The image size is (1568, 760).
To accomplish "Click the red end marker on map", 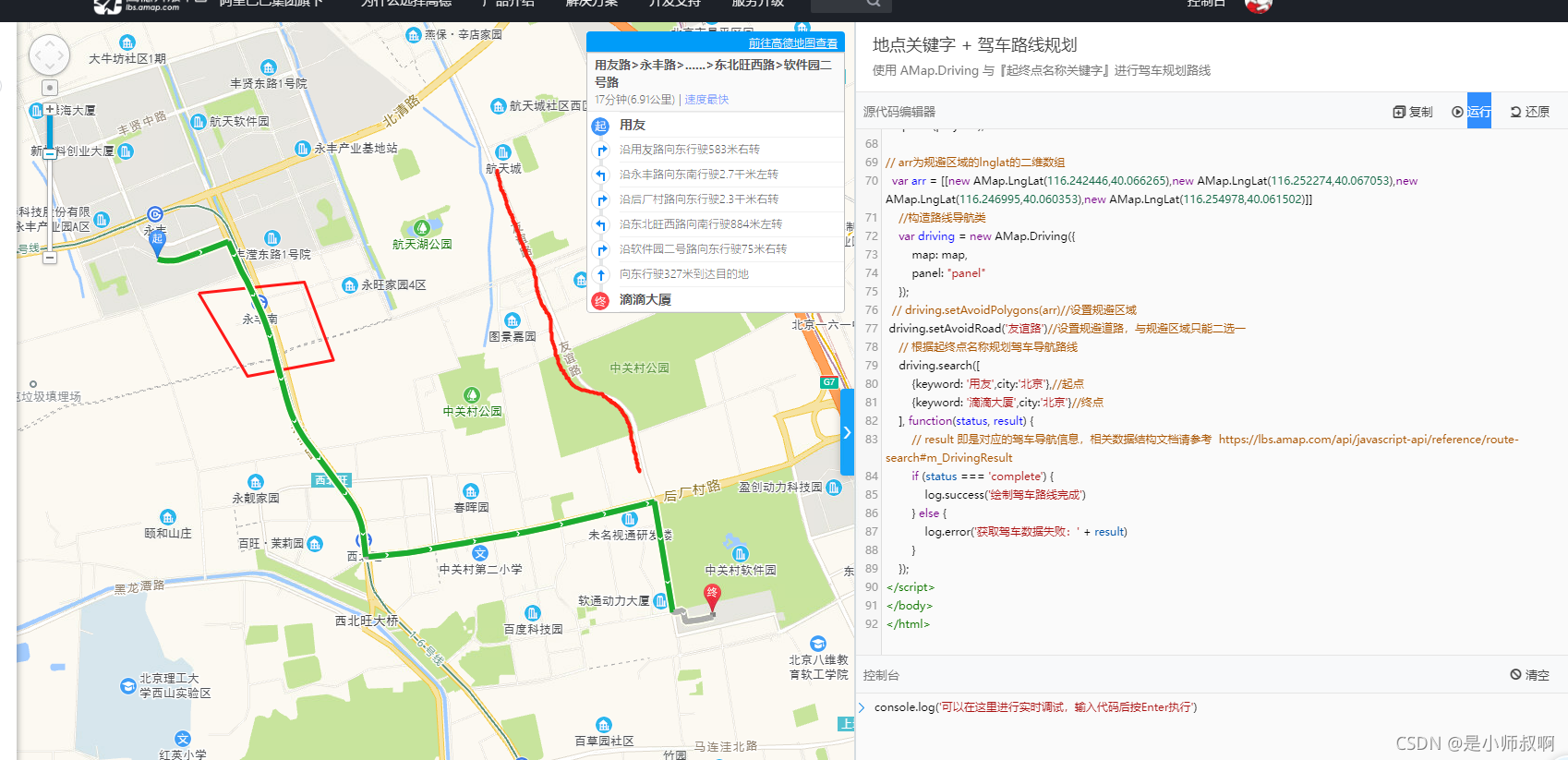I will (712, 597).
